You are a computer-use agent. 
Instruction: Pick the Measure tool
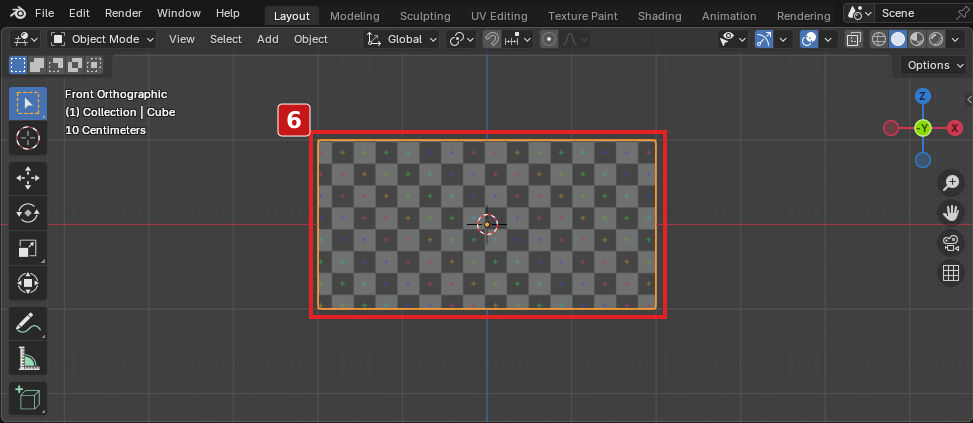point(27,358)
